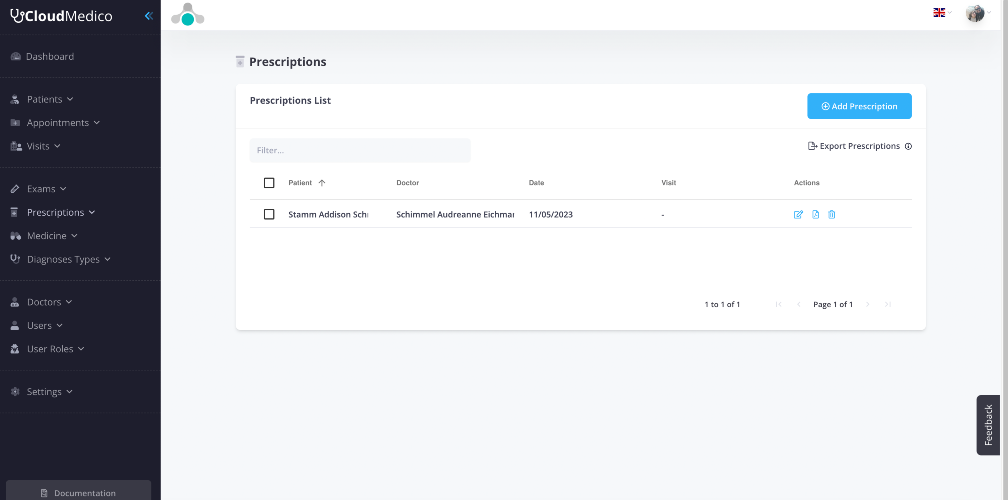1008x500 pixels.
Task: Sort by the Visit column header
Action: (669, 183)
